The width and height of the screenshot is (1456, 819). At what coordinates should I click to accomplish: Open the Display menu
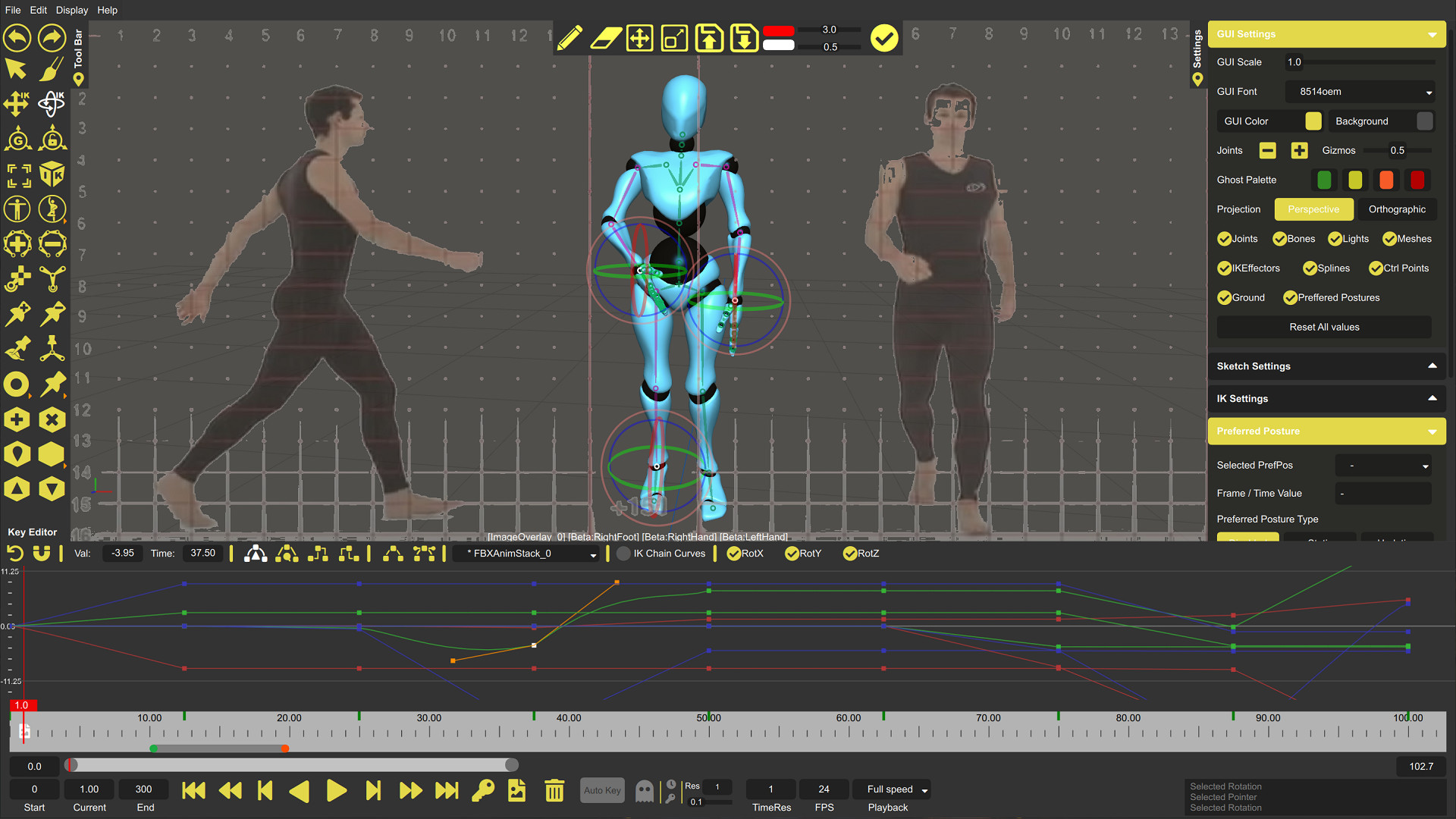(x=71, y=10)
